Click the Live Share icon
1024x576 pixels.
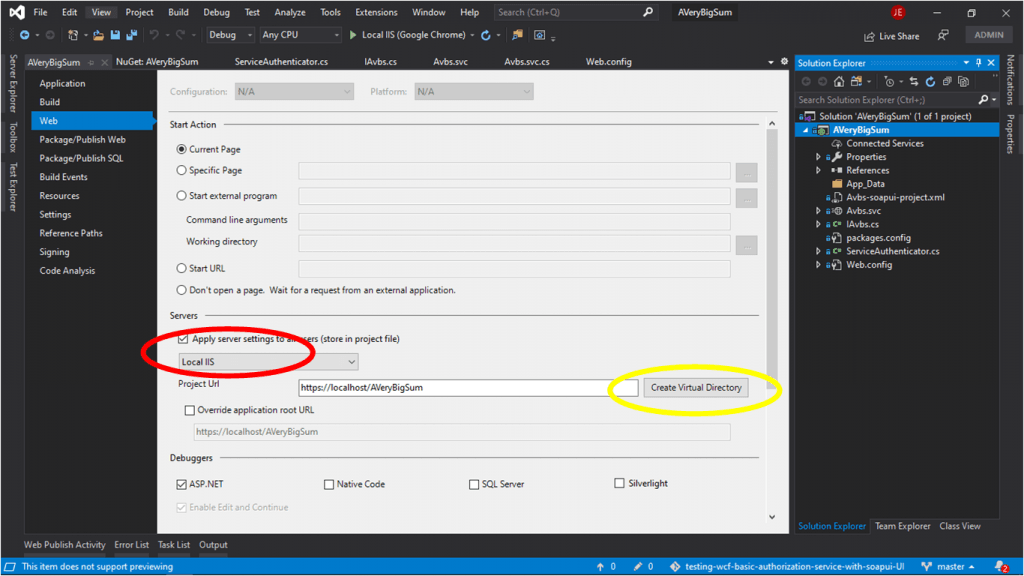pyautogui.click(x=869, y=37)
